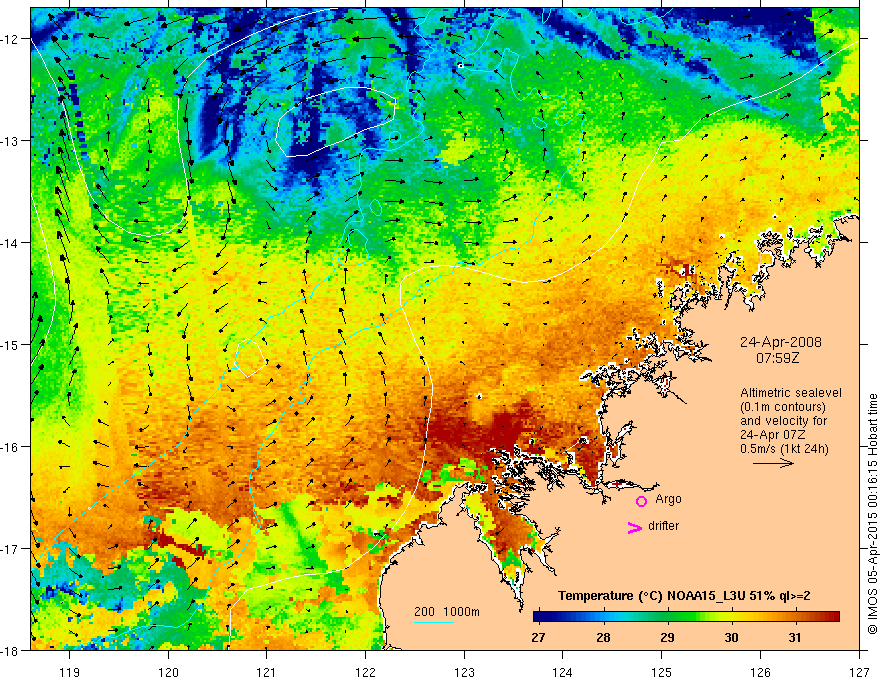Click the longitude axis label 123
880x680 pixels.
pyautogui.click(x=464, y=673)
